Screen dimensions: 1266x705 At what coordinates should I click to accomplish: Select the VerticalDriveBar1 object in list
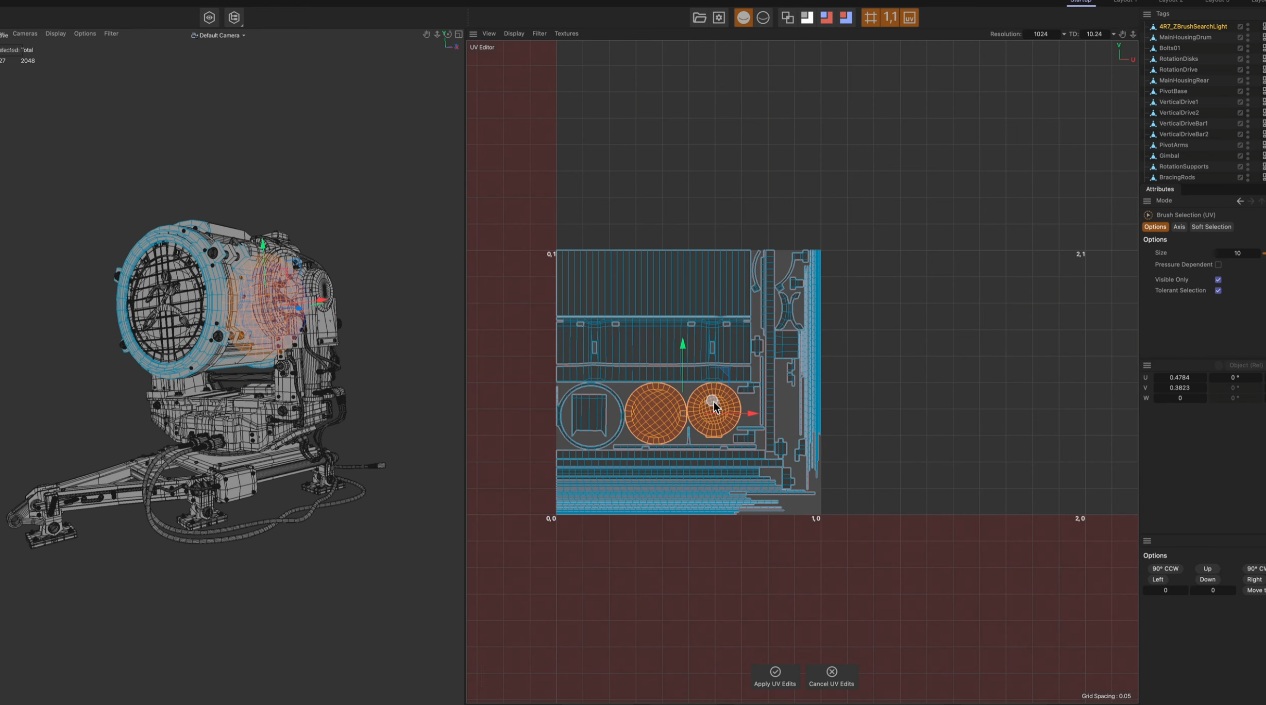coord(1184,124)
